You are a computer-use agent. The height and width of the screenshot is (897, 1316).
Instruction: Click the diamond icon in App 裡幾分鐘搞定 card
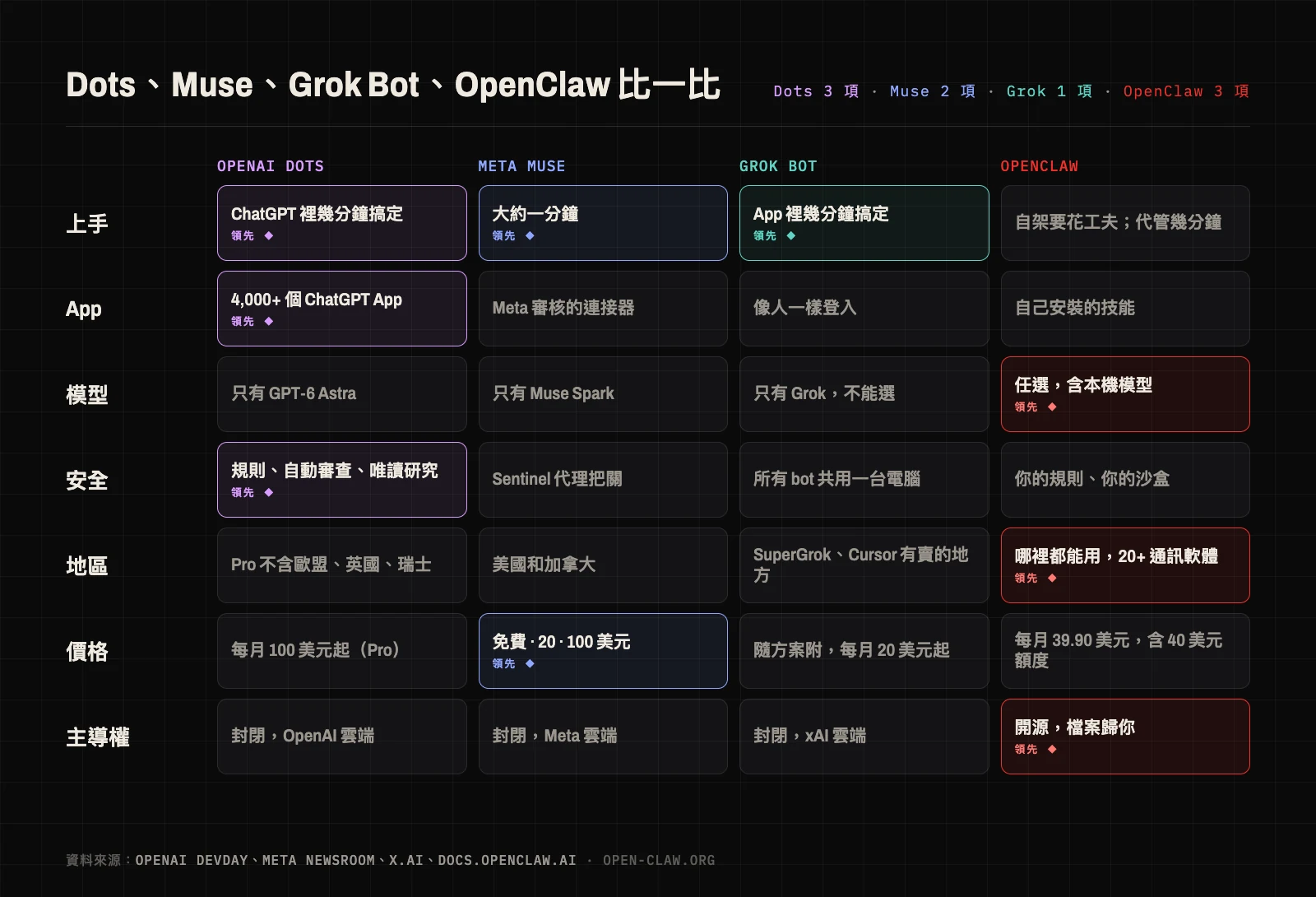click(x=791, y=236)
